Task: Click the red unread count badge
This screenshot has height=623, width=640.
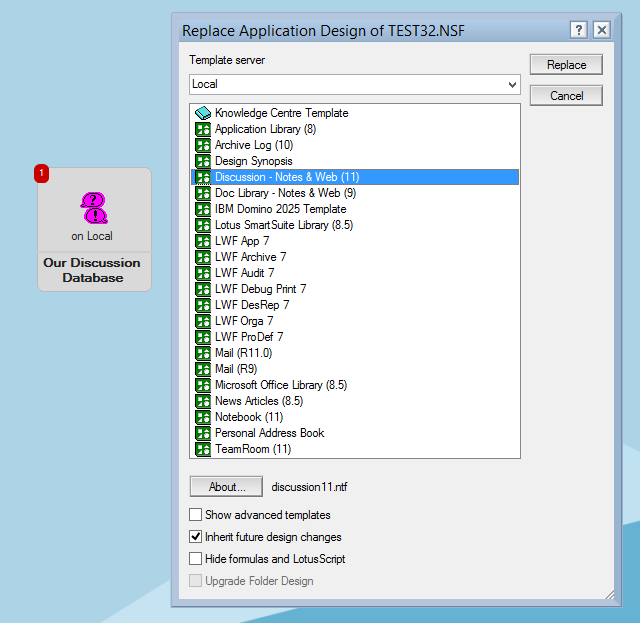Action: coord(41,174)
